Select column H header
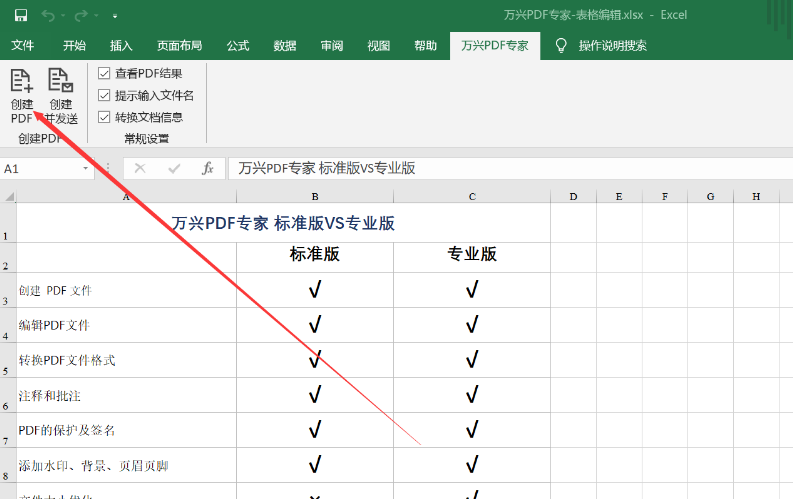Image resolution: width=793 pixels, height=499 pixels. (x=756, y=196)
